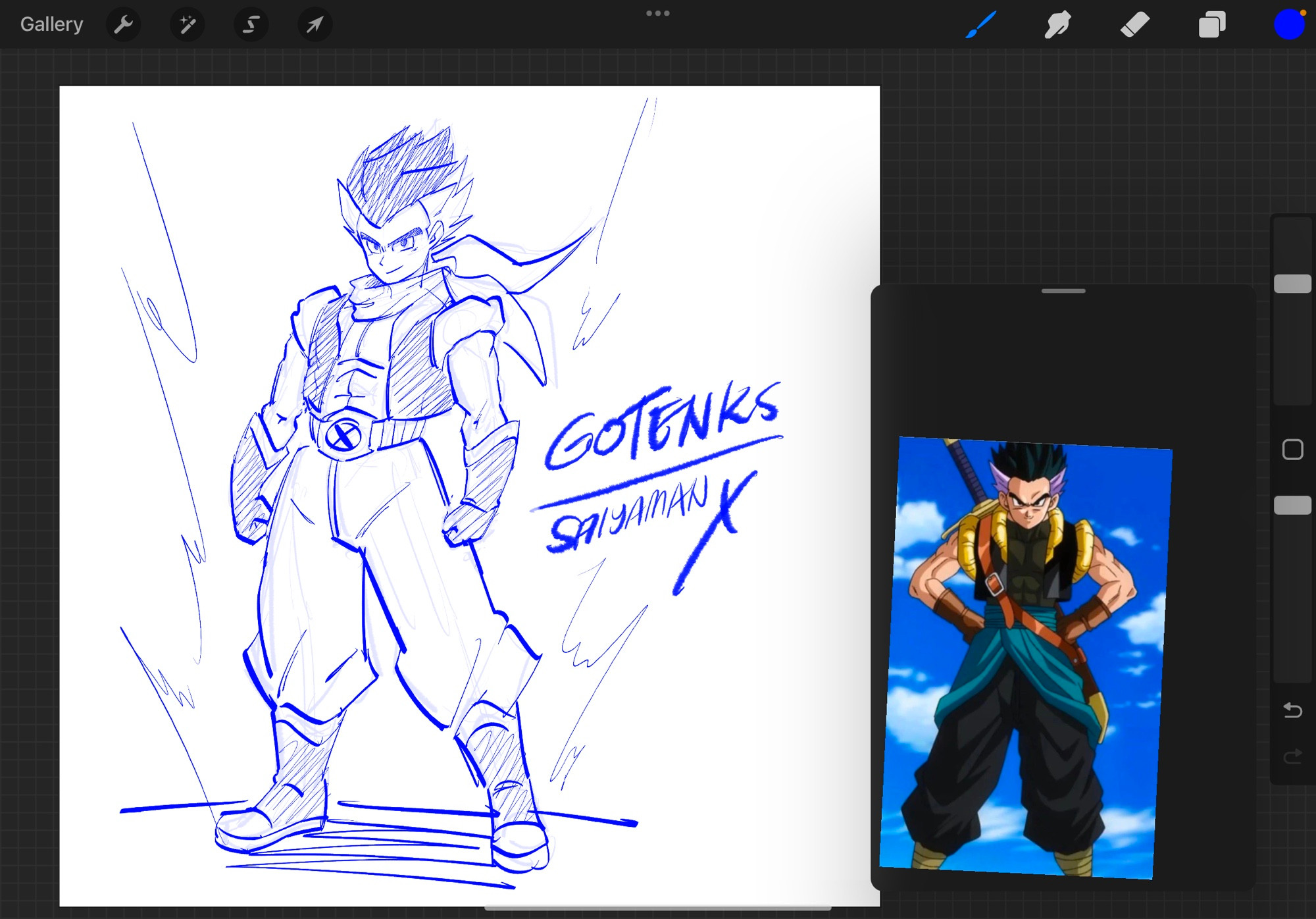Select the Brush tool
Image resolution: width=1316 pixels, height=919 pixels.
point(981,25)
